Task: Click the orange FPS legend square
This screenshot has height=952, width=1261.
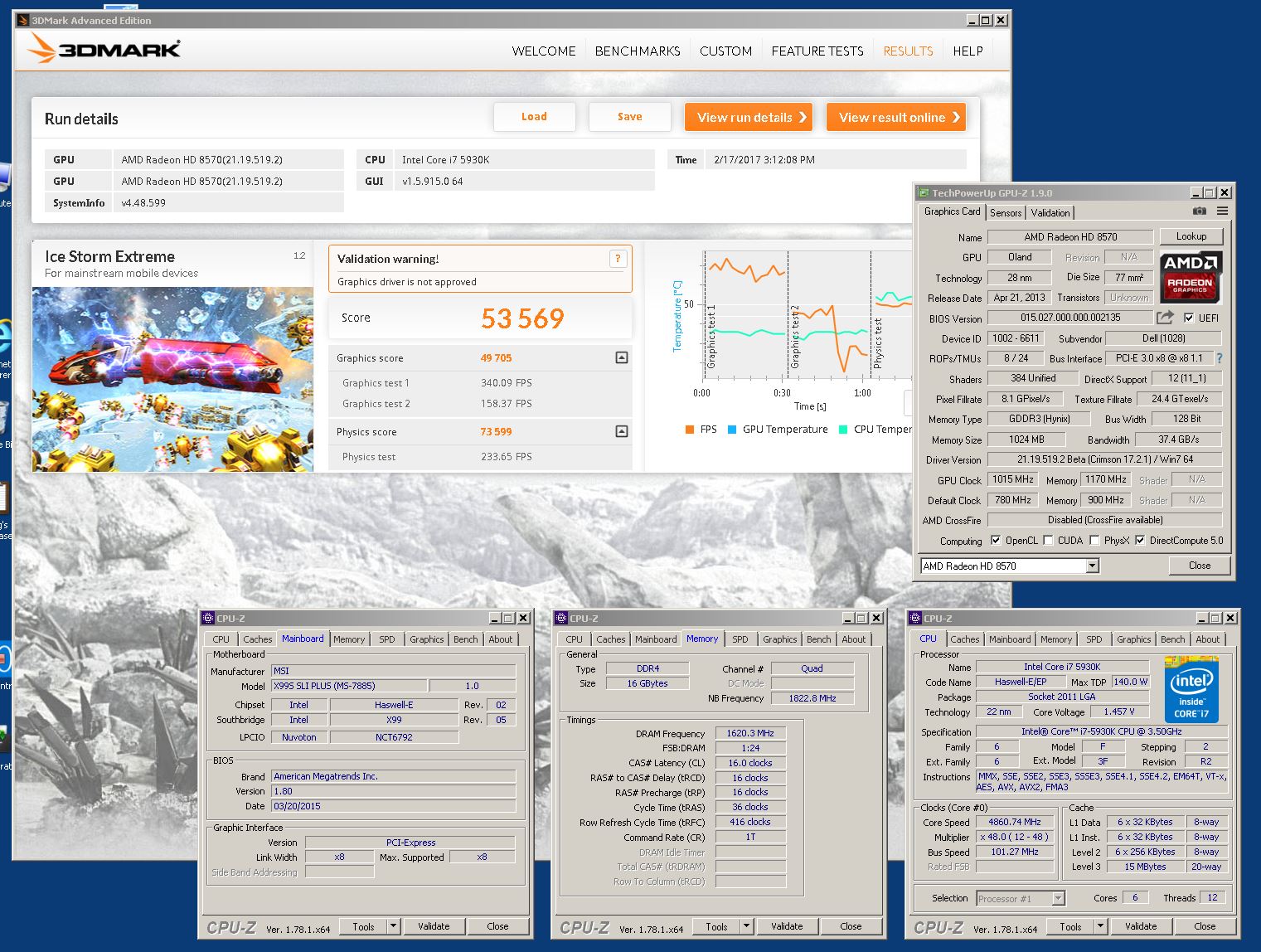Action: pos(690,430)
